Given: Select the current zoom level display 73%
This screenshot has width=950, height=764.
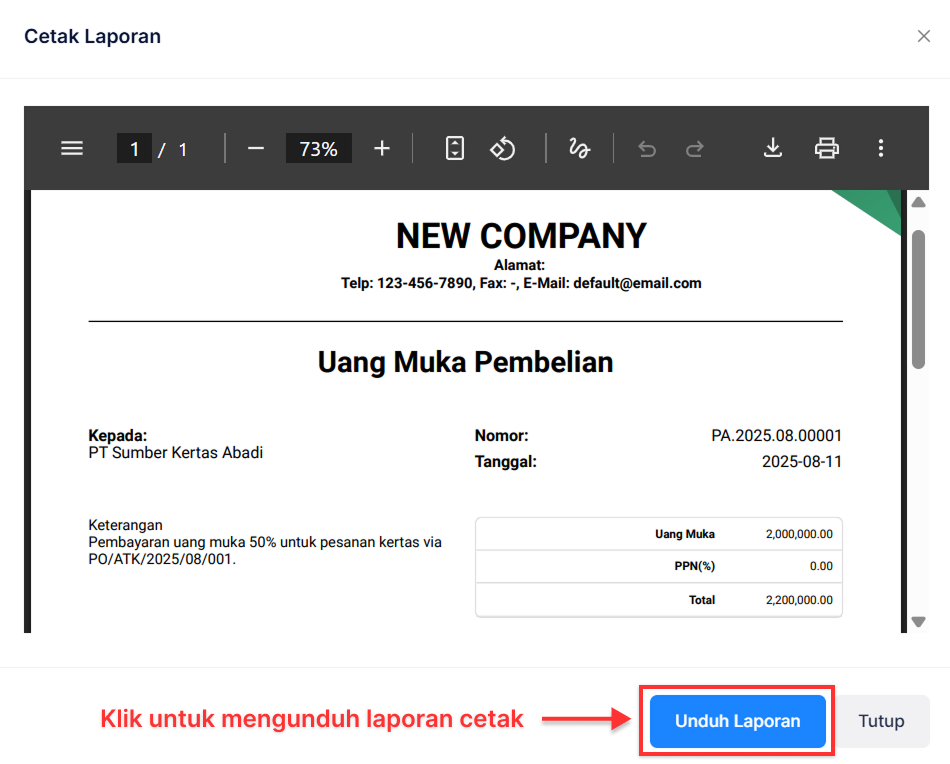Looking at the screenshot, I should point(318,148).
